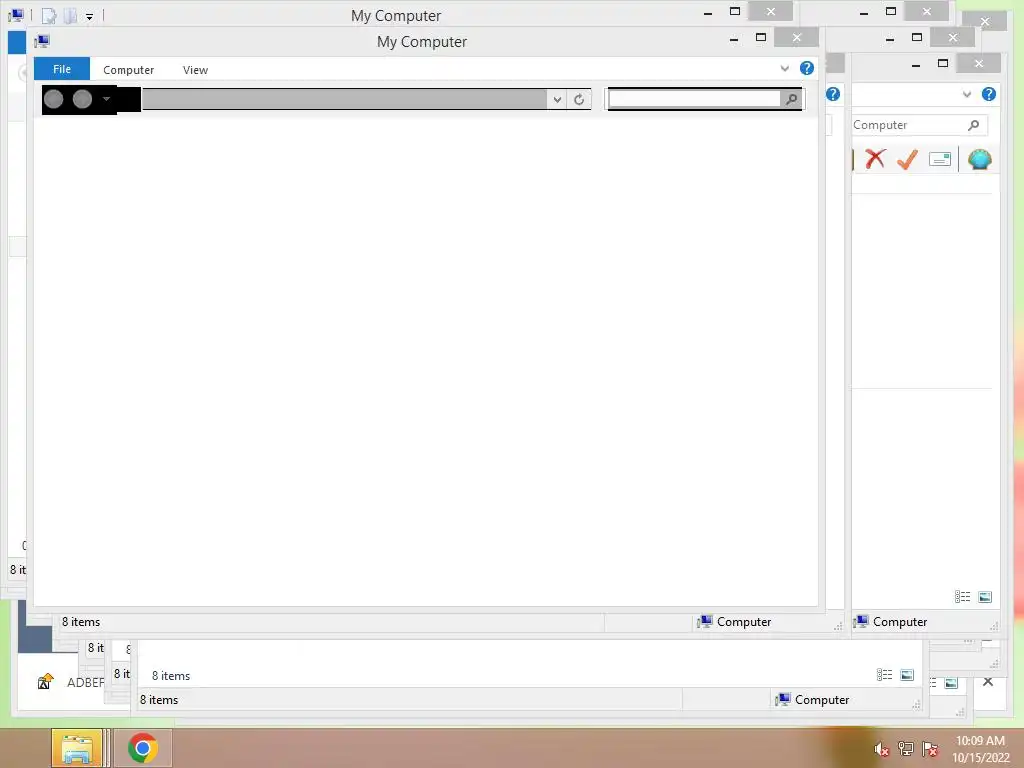Expand the ribbon chevron in front window
This screenshot has width=1024, height=768.
pyautogui.click(x=784, y=68)
